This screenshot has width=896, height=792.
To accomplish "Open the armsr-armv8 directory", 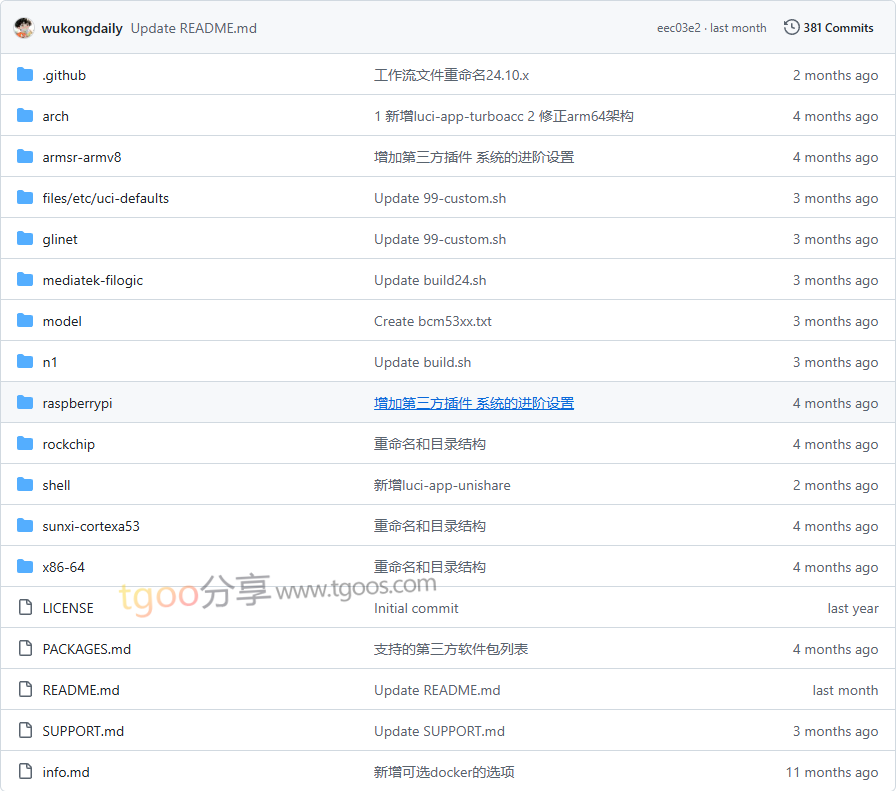I will click(81, 157).
